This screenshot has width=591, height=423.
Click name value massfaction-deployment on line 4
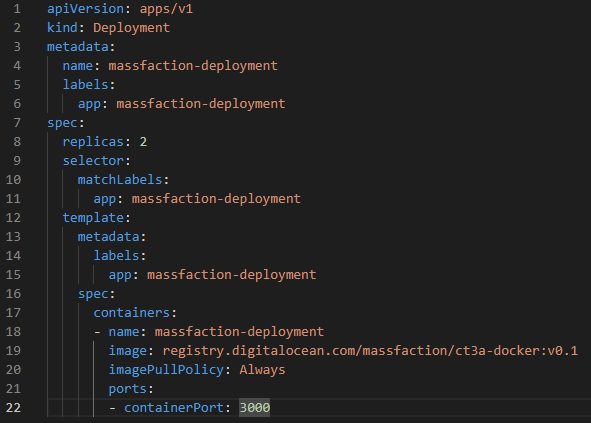coord(193,66)
